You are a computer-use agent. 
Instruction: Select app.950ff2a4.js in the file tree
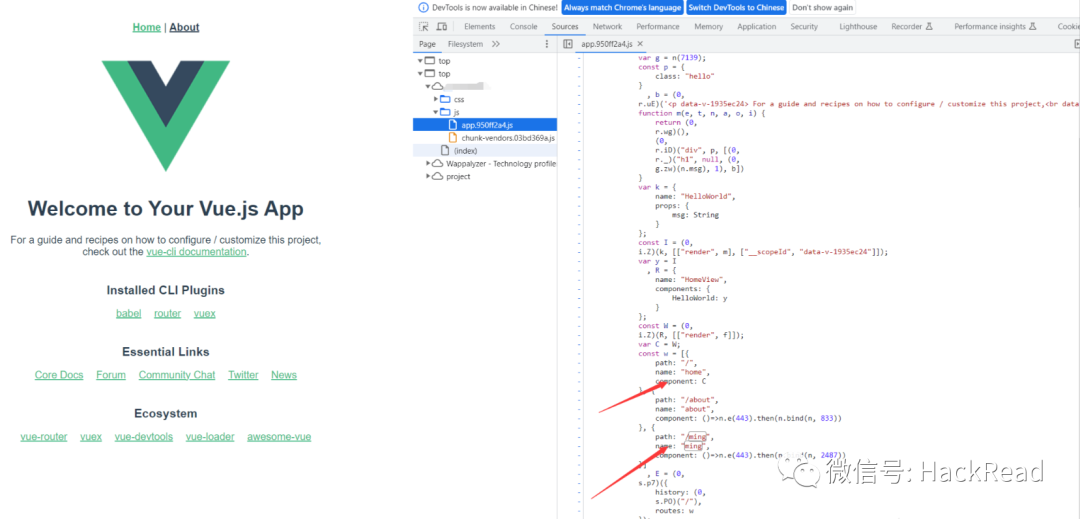[x=485, y=125]
